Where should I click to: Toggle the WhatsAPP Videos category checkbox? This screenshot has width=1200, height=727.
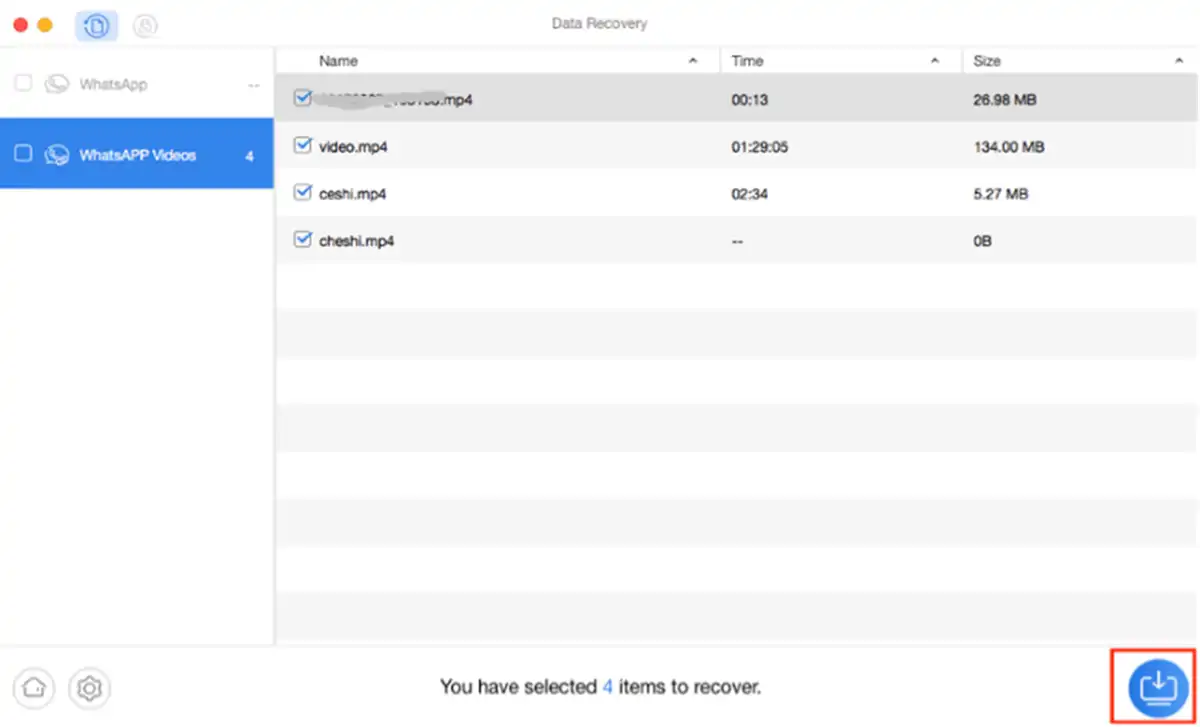pyautogui.click(x=23, y=154)
